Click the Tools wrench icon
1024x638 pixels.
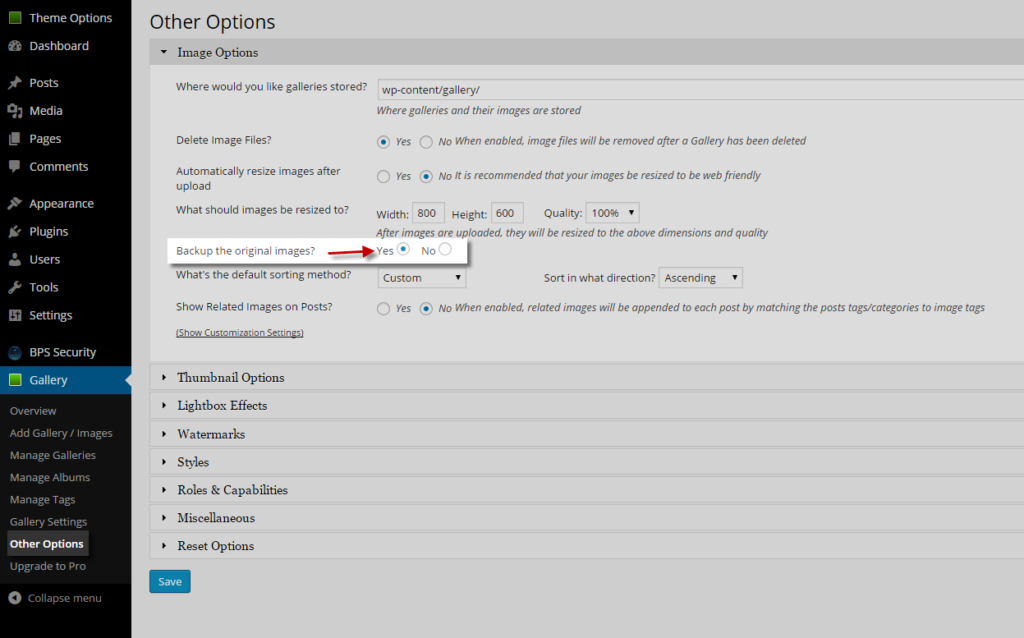click(15, 288)
